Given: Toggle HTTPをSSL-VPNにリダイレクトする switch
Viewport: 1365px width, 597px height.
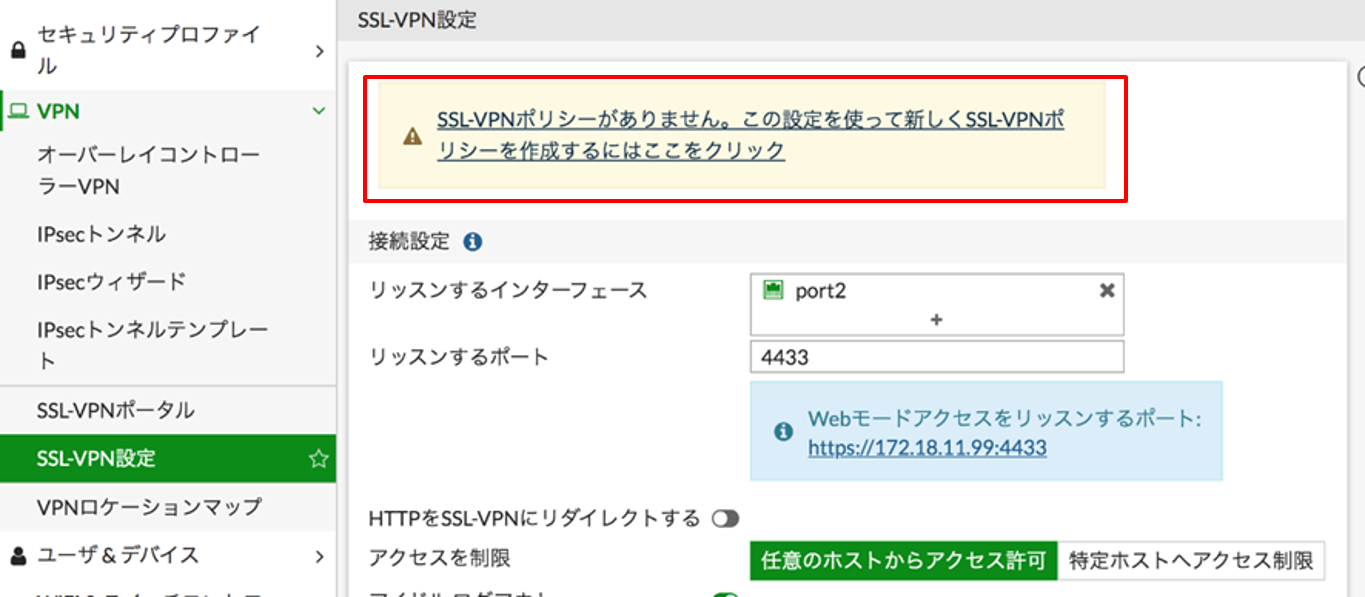Looking at the screenshot, I should point(725,519).
